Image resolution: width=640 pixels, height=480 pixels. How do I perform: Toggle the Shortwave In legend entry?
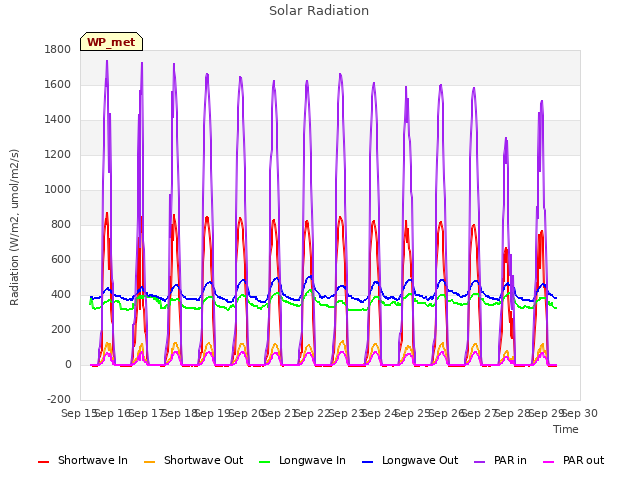click(x=83, y=460)
